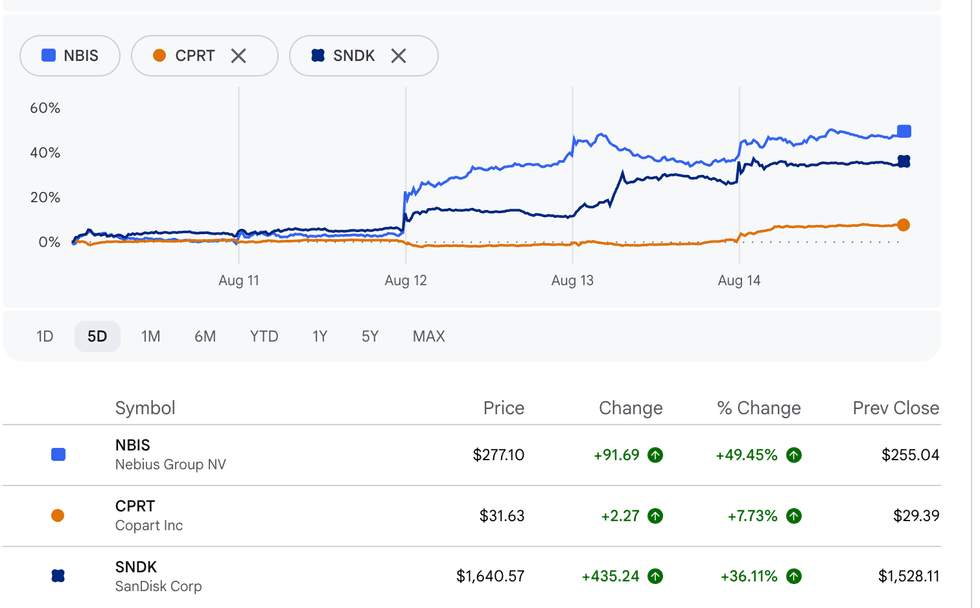Click the 60% axis label
This screenshot has height=608, width=980.
point(45,108)
